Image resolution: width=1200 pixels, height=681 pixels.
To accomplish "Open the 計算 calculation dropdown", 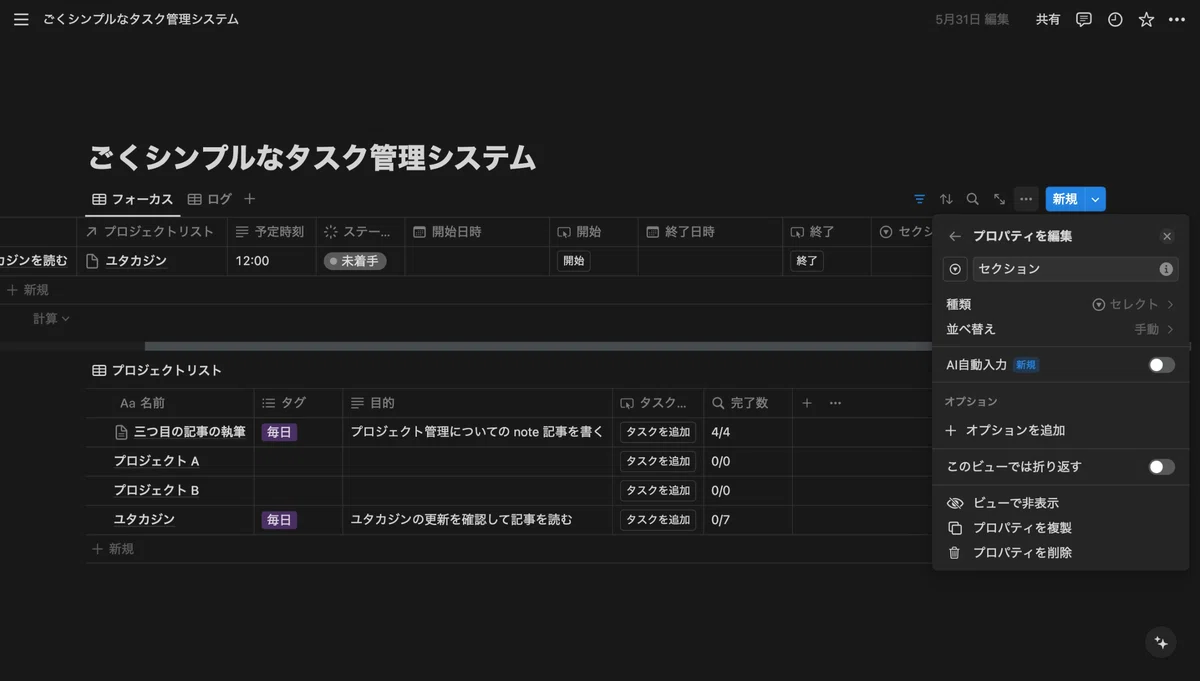I will [51, 319].
